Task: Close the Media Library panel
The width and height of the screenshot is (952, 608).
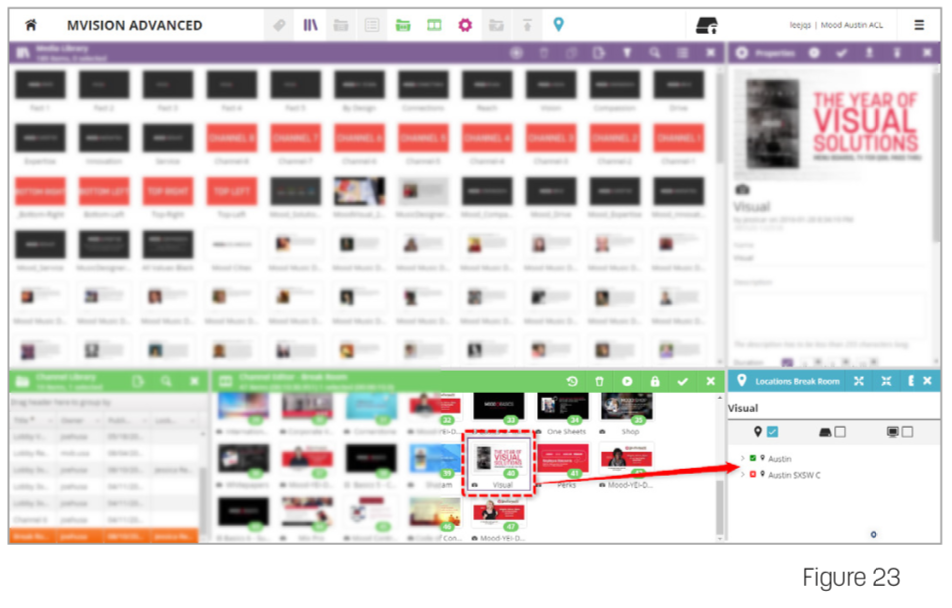Action: pyautogui.click(x=710, y=53)
